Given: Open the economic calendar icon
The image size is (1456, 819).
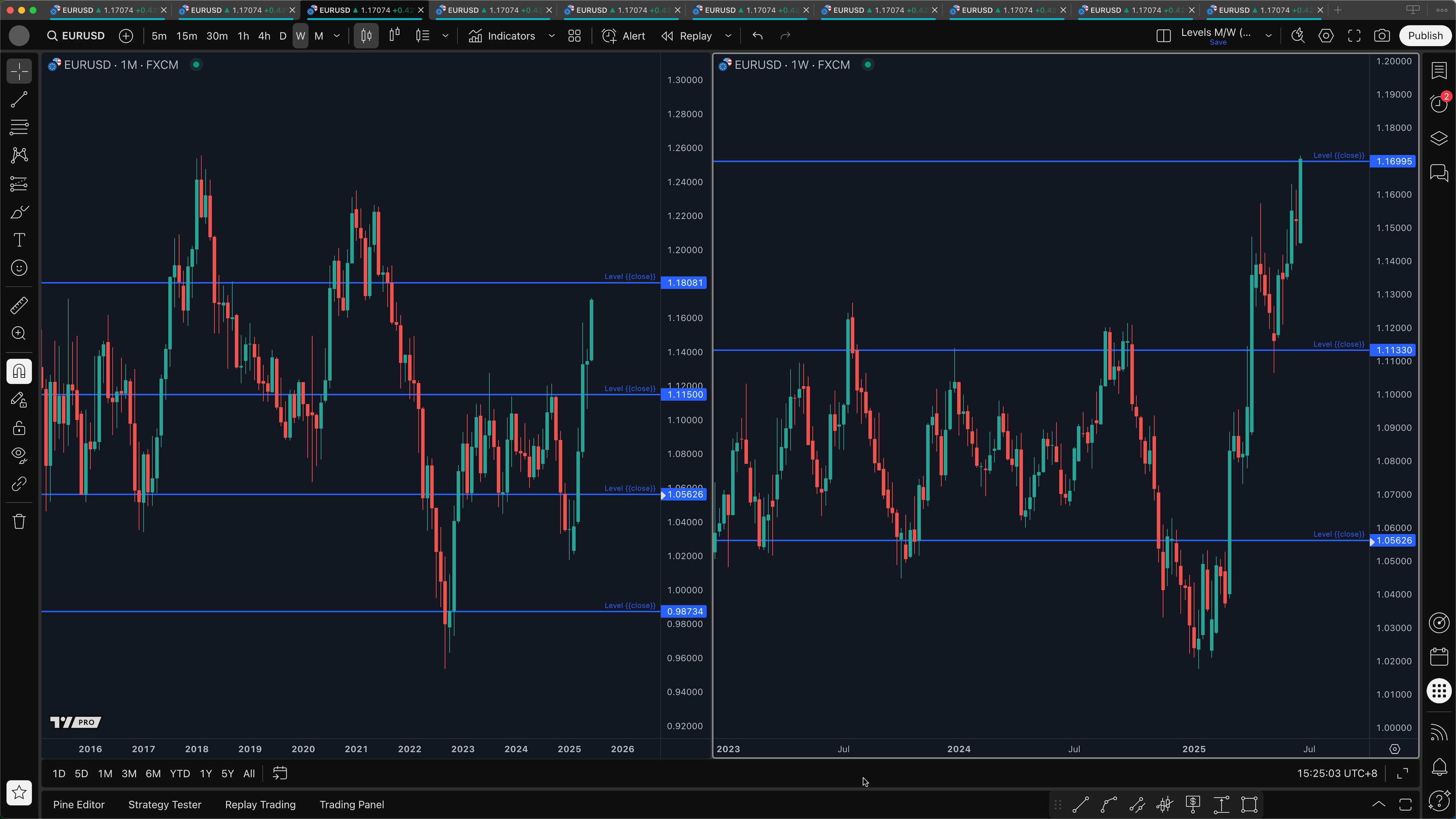Looking at the screenshot, I should point(1439,657).
